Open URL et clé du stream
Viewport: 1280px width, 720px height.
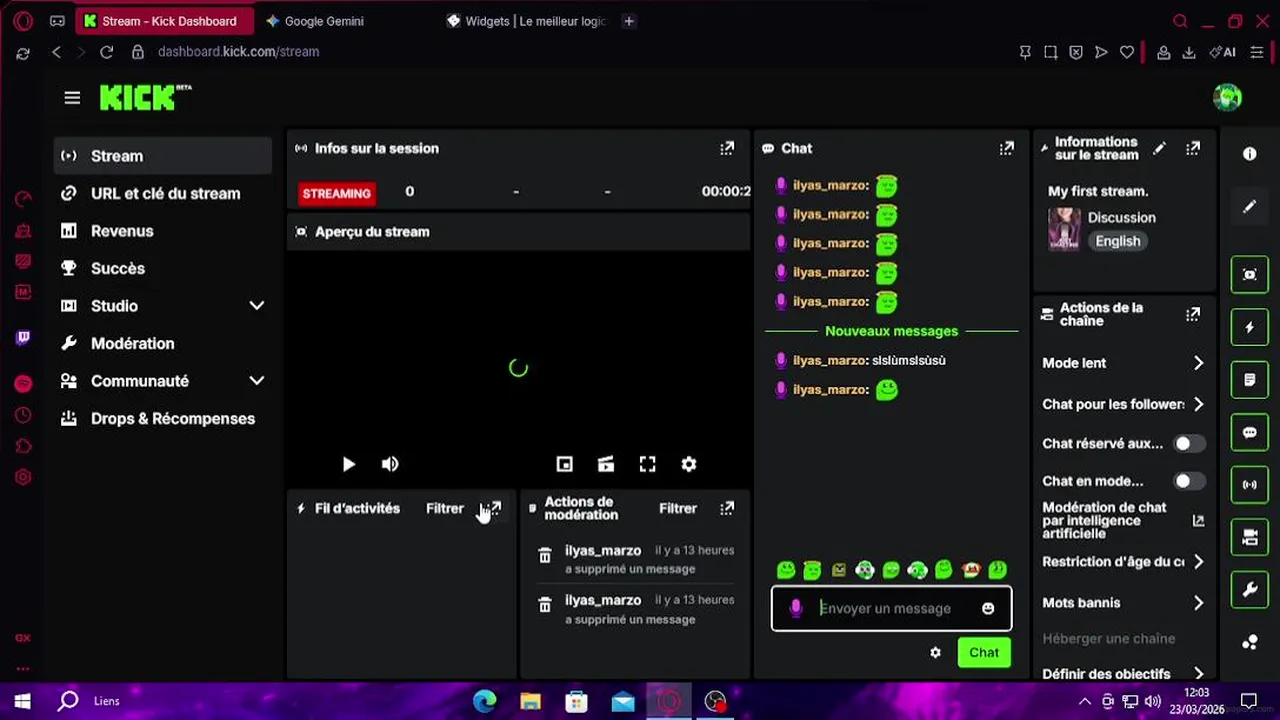point(162,193)
